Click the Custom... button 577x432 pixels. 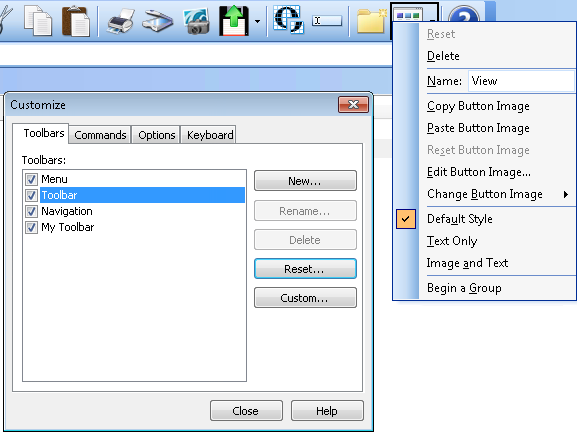click(x=305, y=298)
